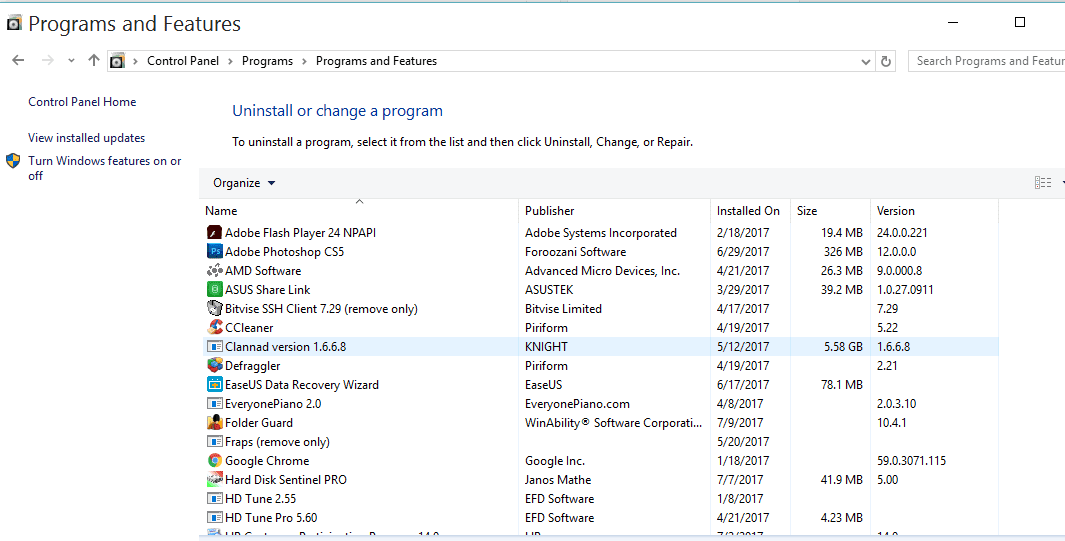
Task: Click the CCleaner program icon
Action: coord(215,327)
